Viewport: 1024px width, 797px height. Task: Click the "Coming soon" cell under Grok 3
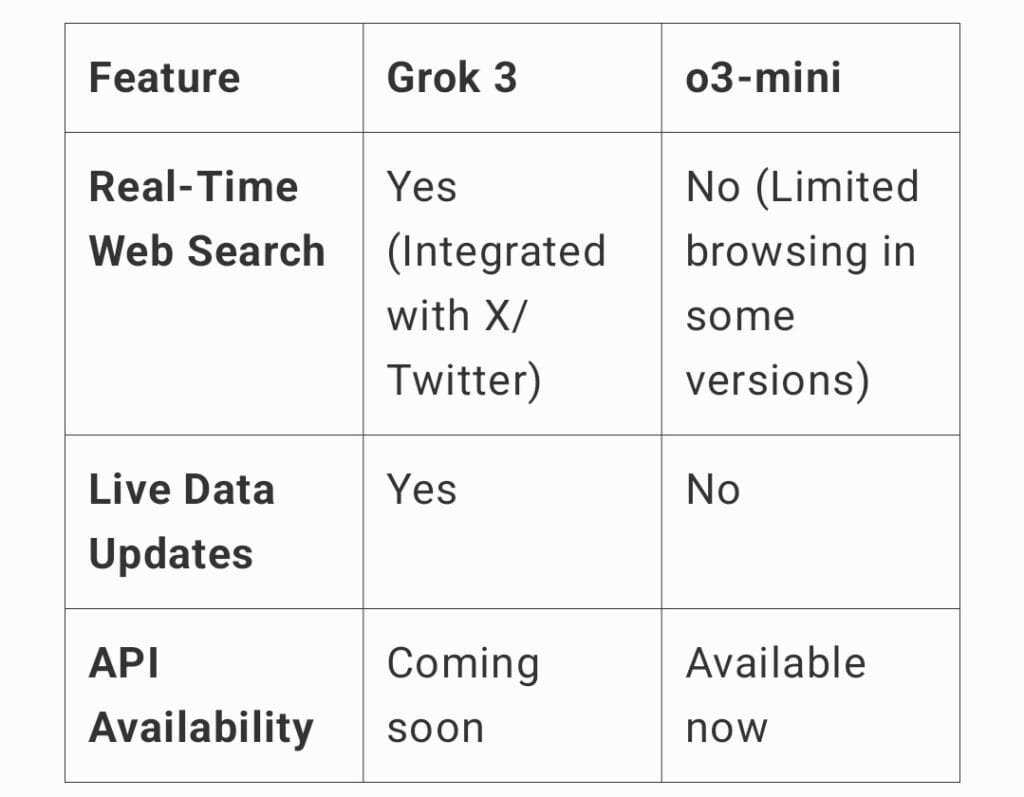(x=463, y=695)
